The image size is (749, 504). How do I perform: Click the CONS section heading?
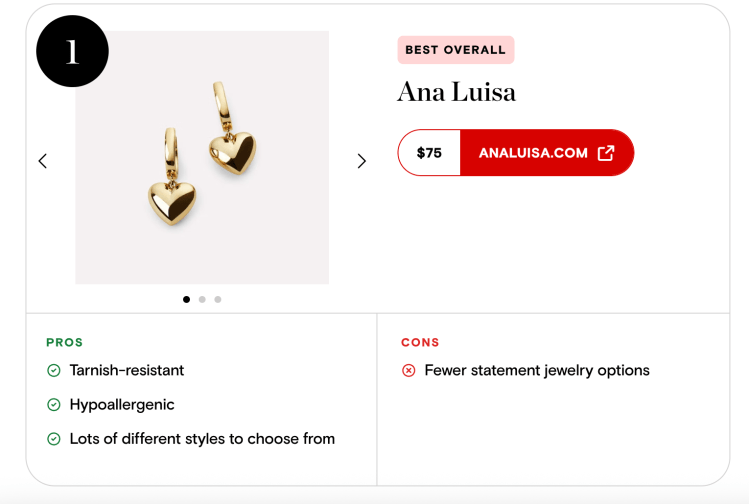pyautogui.click(x=420, y=342)
